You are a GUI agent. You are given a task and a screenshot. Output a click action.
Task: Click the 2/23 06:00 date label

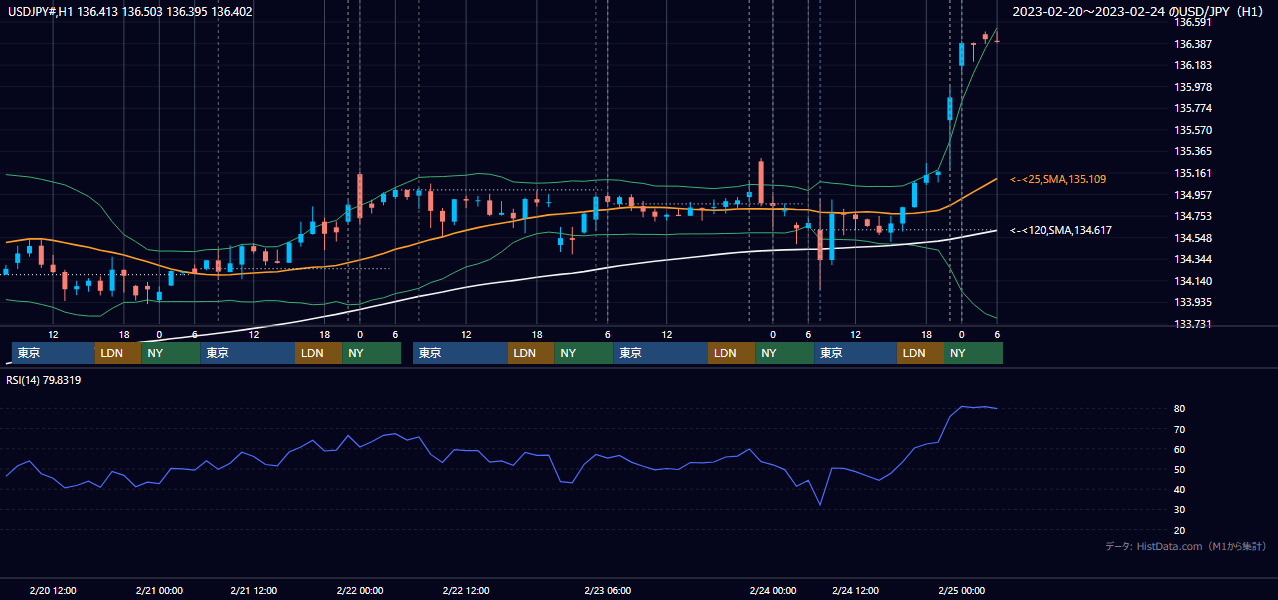(x=608, y=590)
